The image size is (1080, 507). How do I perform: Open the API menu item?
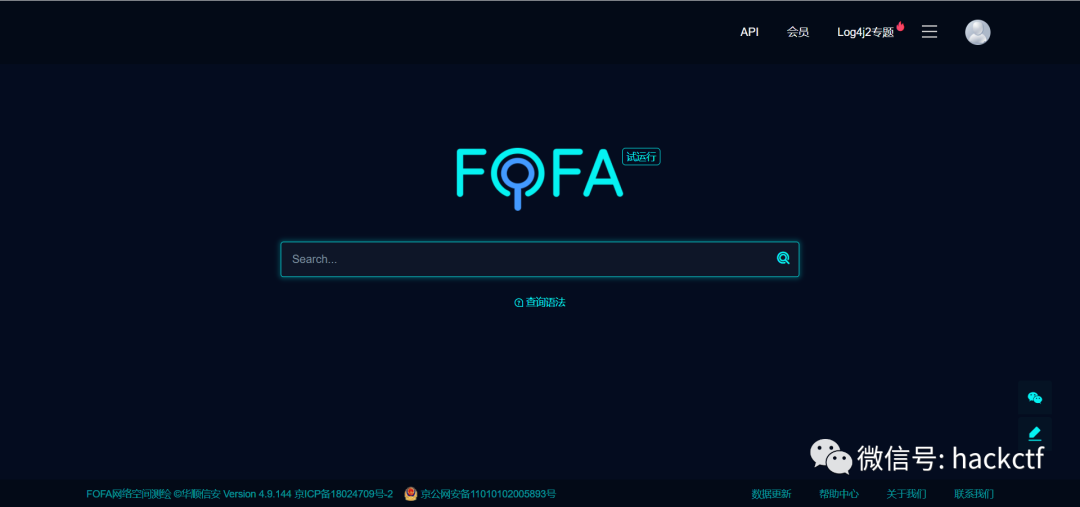point(749,32)
